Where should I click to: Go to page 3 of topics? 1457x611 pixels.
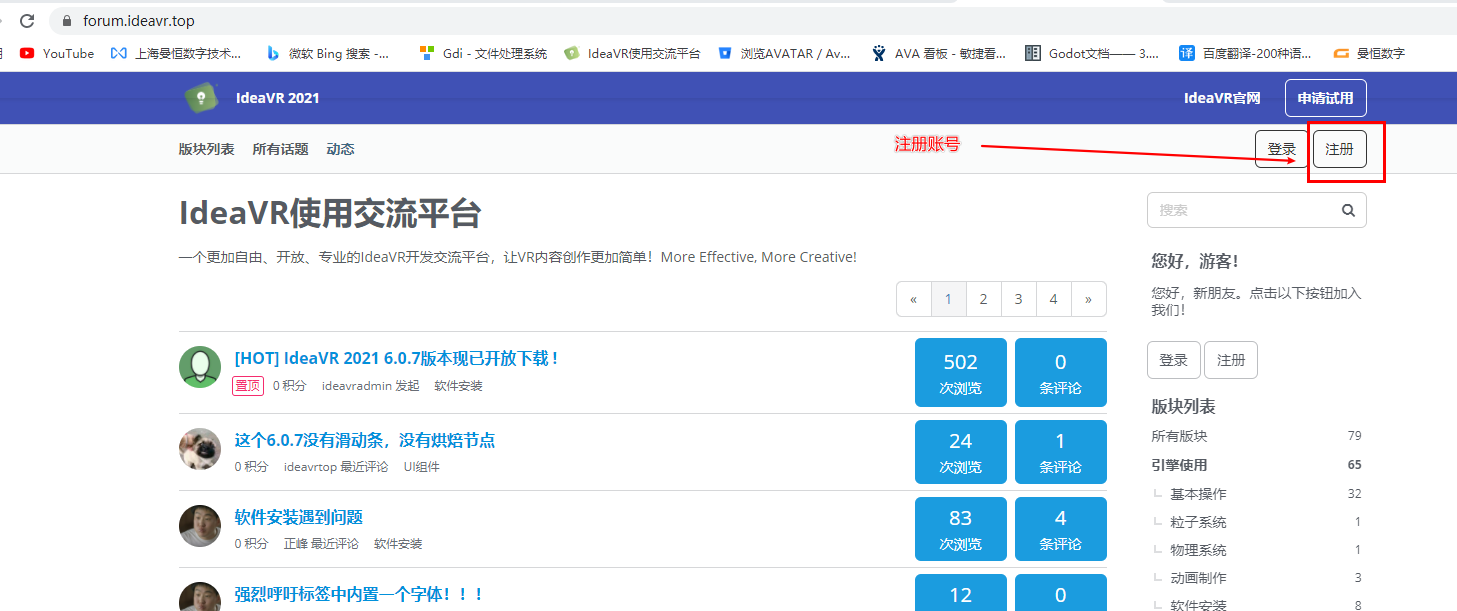pos(1018,299)
